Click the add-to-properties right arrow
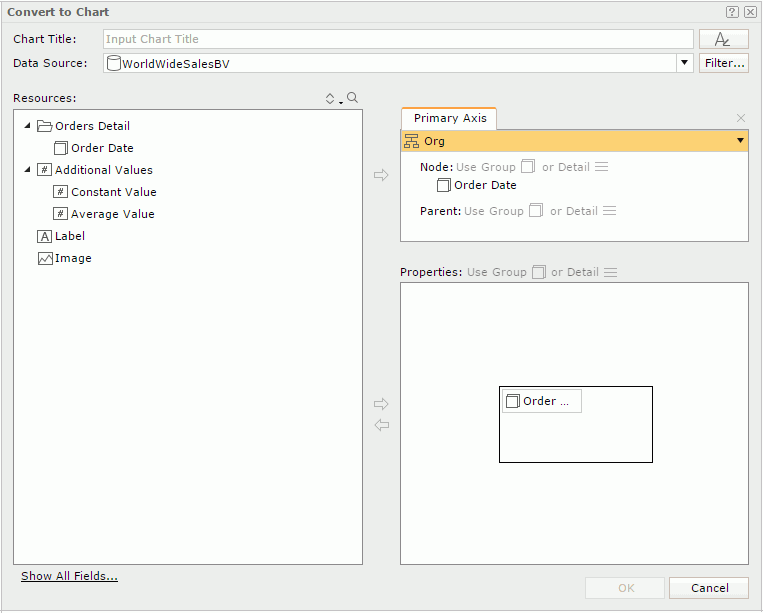 pos(380,404)
